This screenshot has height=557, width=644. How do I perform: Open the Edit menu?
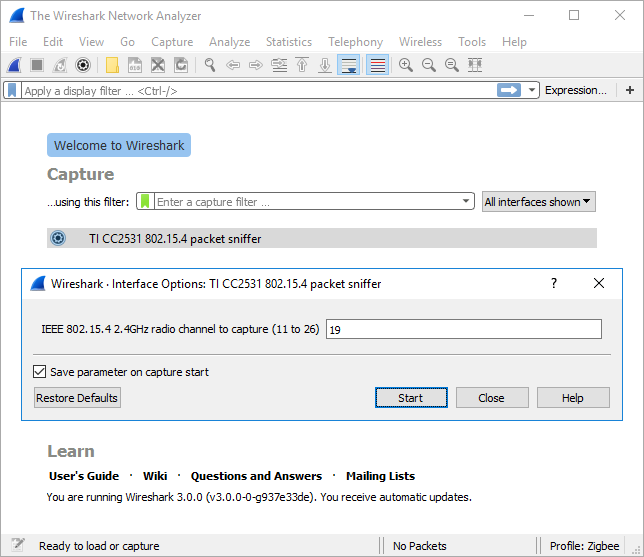point(53,42)
